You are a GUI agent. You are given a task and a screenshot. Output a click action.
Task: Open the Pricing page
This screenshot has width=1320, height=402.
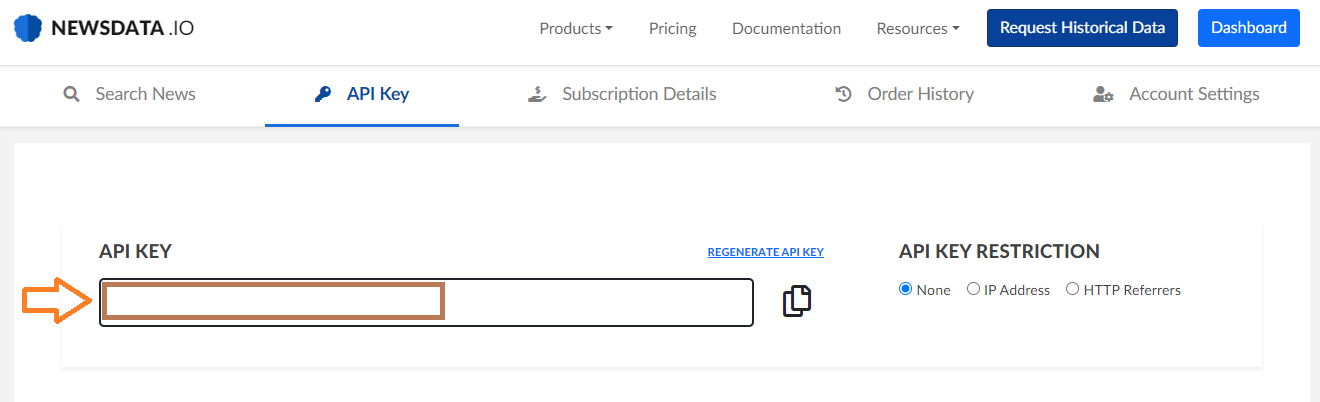pos(673,28)
